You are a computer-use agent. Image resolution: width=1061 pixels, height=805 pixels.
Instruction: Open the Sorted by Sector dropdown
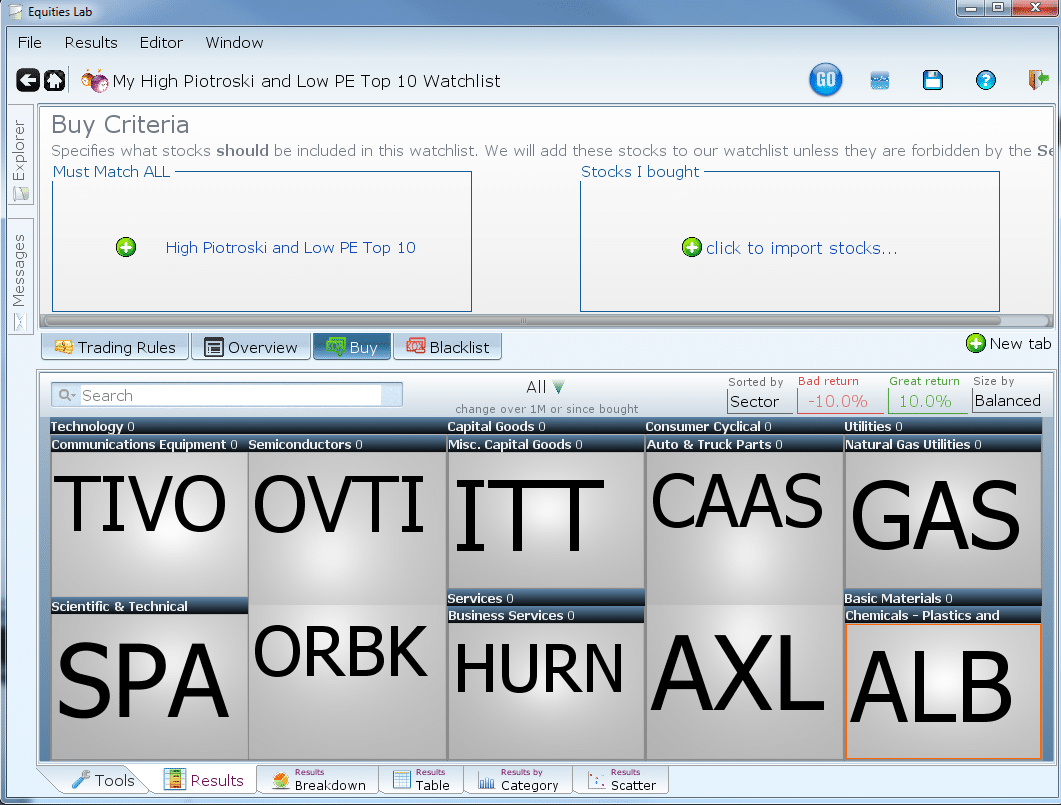tap(759, 401)
